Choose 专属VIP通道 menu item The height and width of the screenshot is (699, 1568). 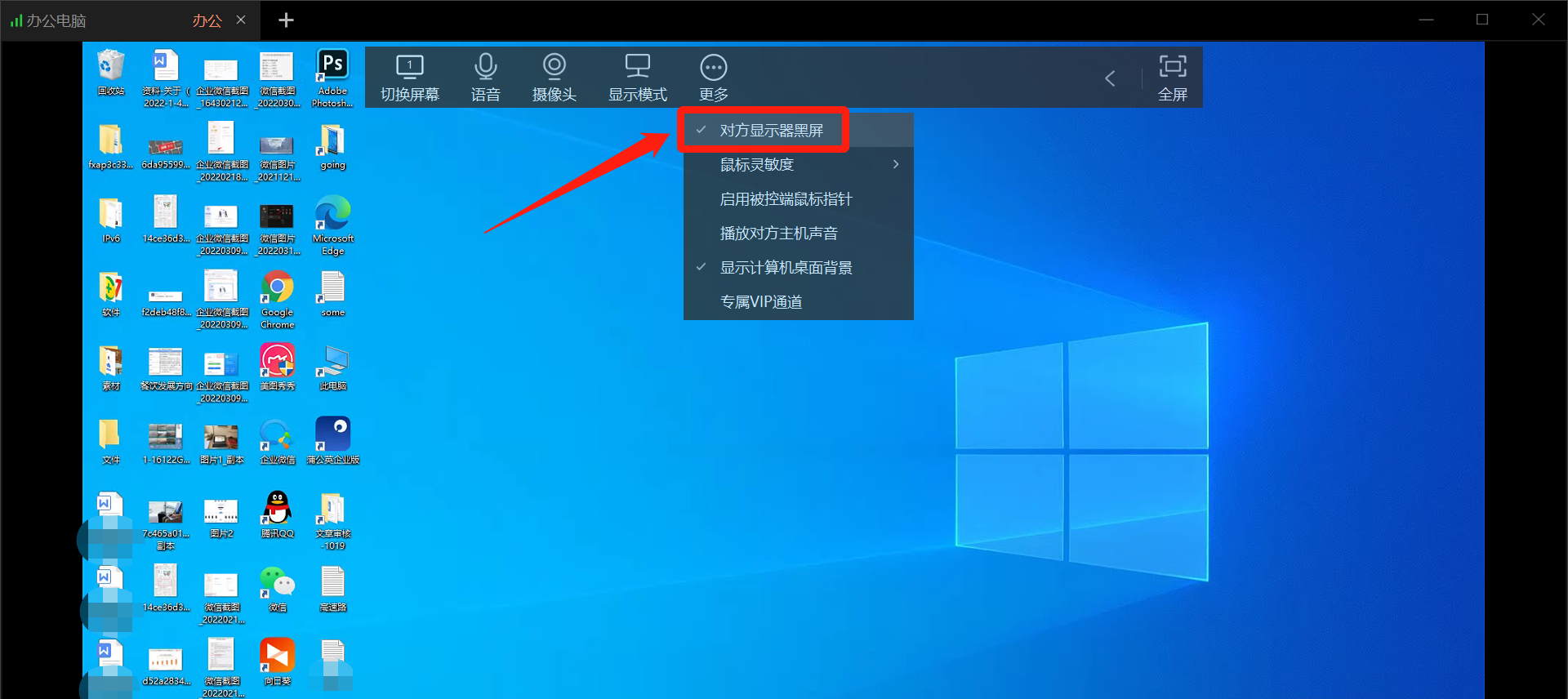click(x=760, y=302)
